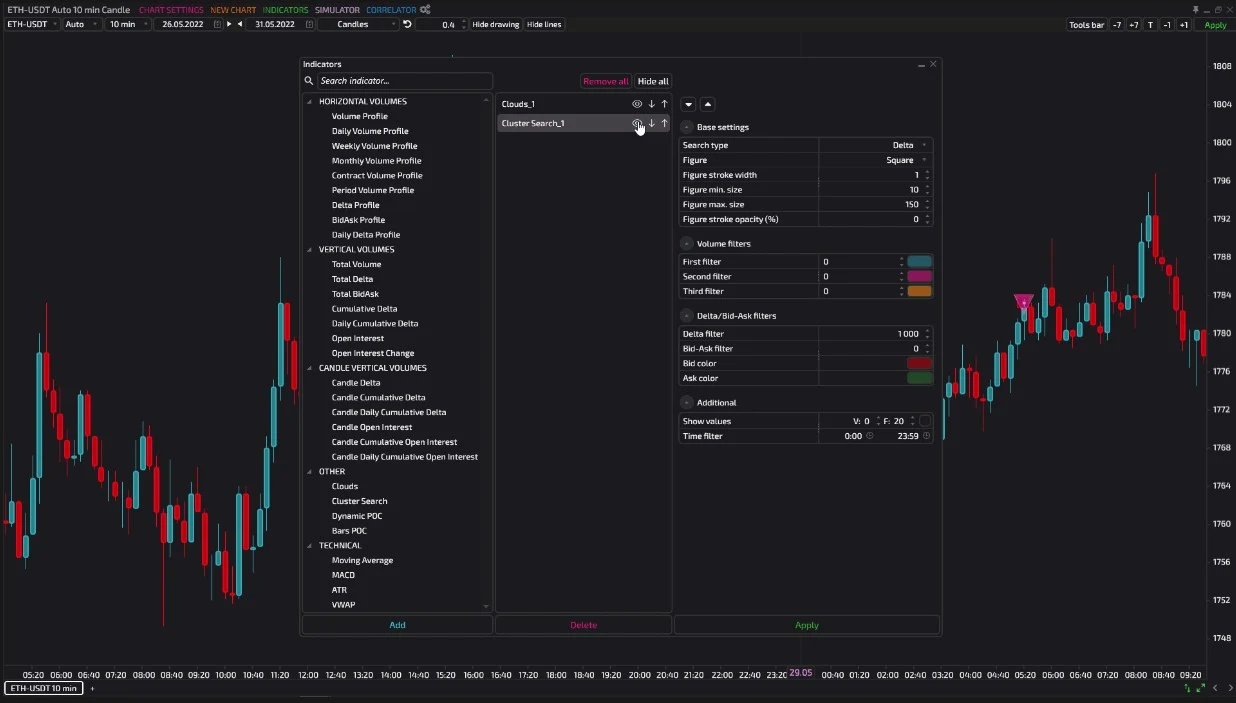Image resolution: width=1236 pixels, height=703 pixels.
Task: Open the SIMULATOR menu
Action: (x=337, y=10)
